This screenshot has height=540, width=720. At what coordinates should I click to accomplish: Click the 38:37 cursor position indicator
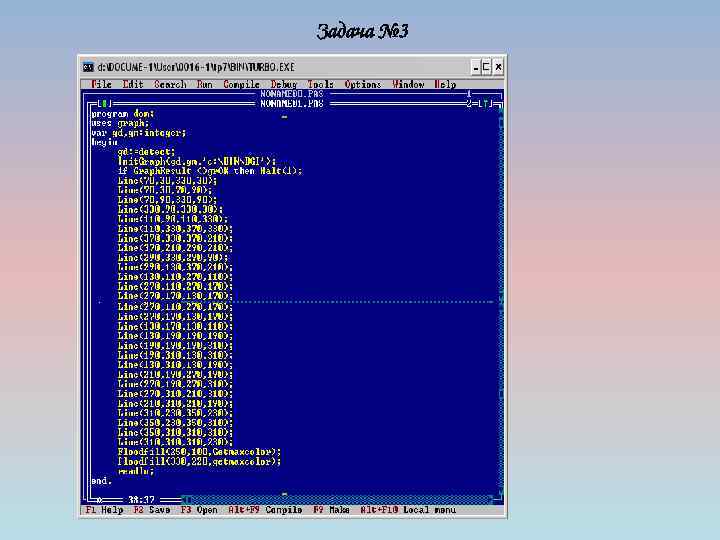[141, 500]
